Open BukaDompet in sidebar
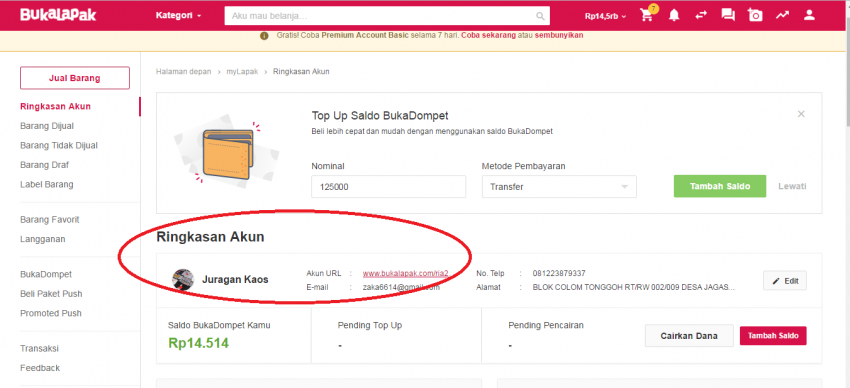 [46, 274]
